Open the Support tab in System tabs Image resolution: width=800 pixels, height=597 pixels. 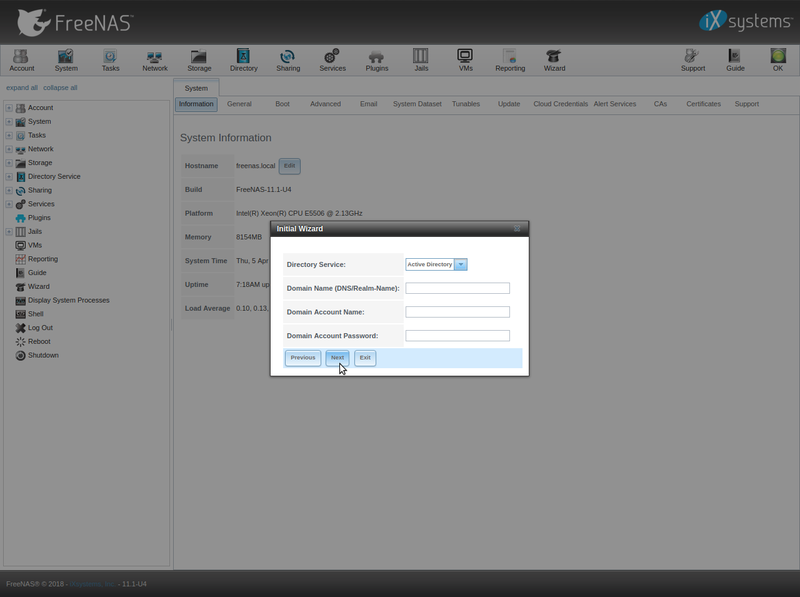(746, 104)
